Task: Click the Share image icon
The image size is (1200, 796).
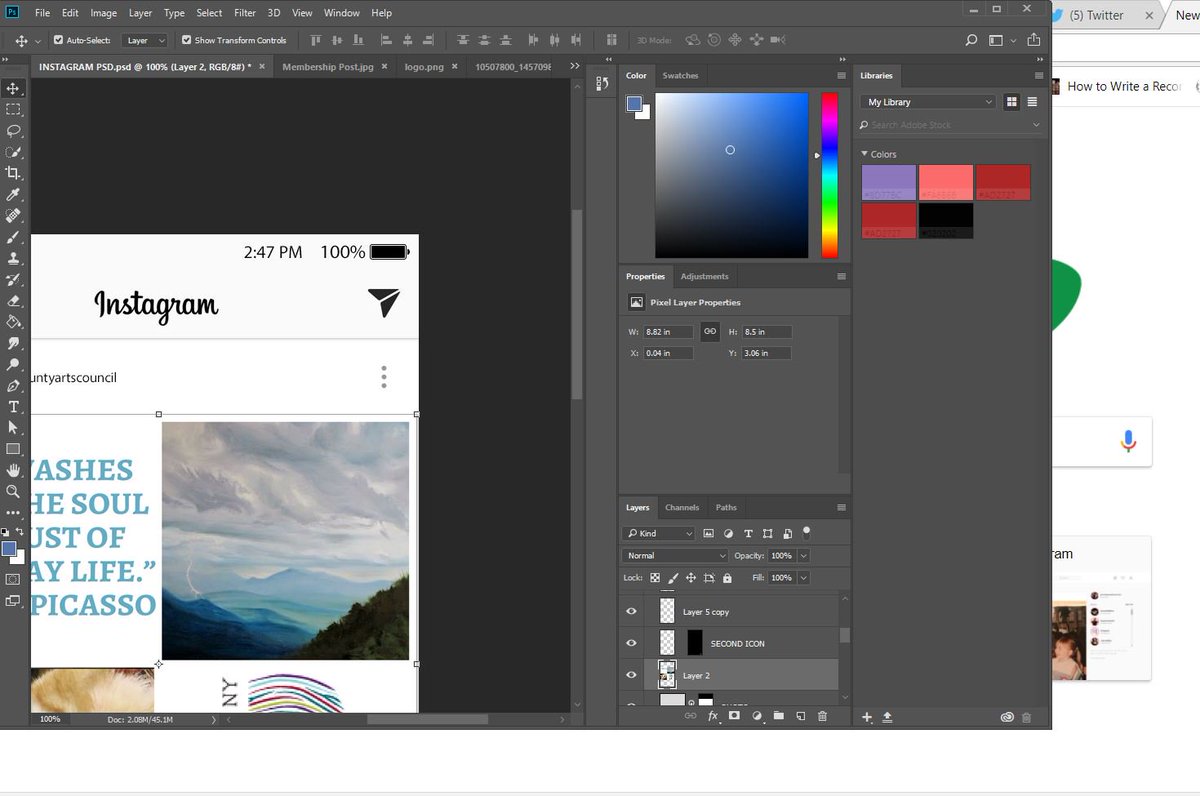Action: [1033, 40]
